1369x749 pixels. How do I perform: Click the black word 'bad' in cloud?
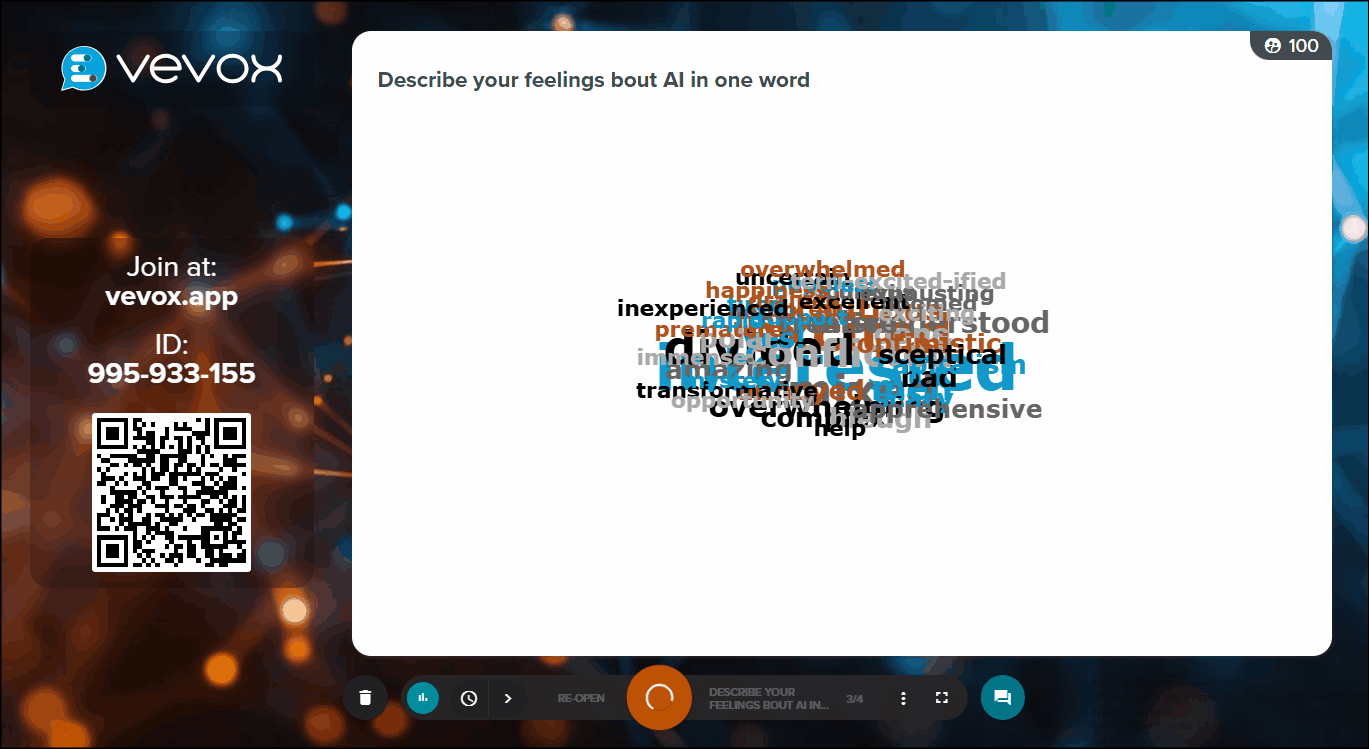[929, 378]
